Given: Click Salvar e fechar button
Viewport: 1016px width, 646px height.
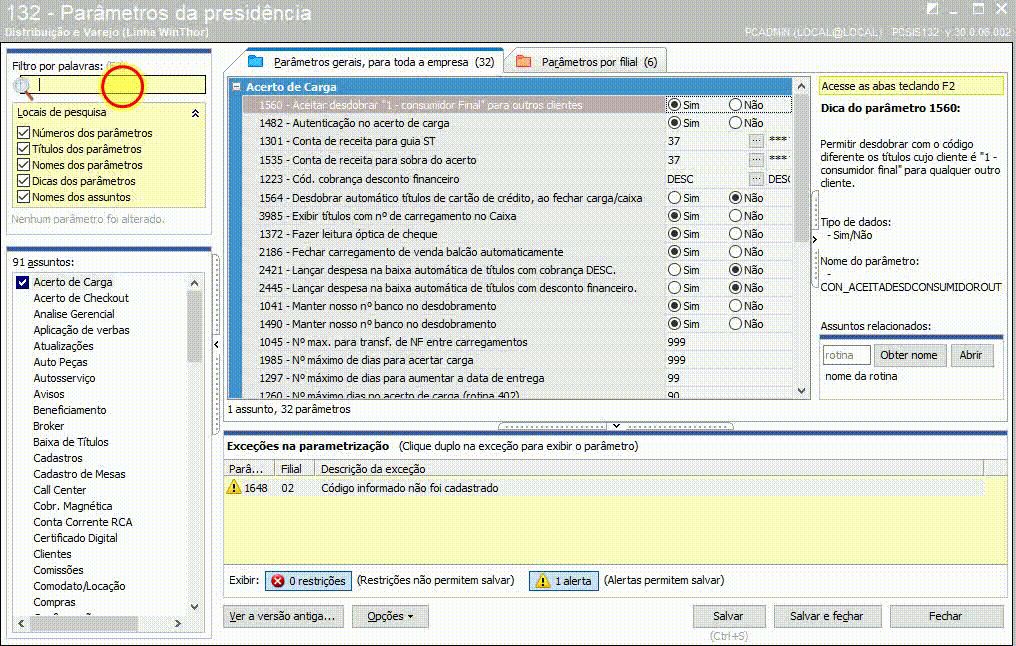Looking at the screenshot, I should (826, 616).
